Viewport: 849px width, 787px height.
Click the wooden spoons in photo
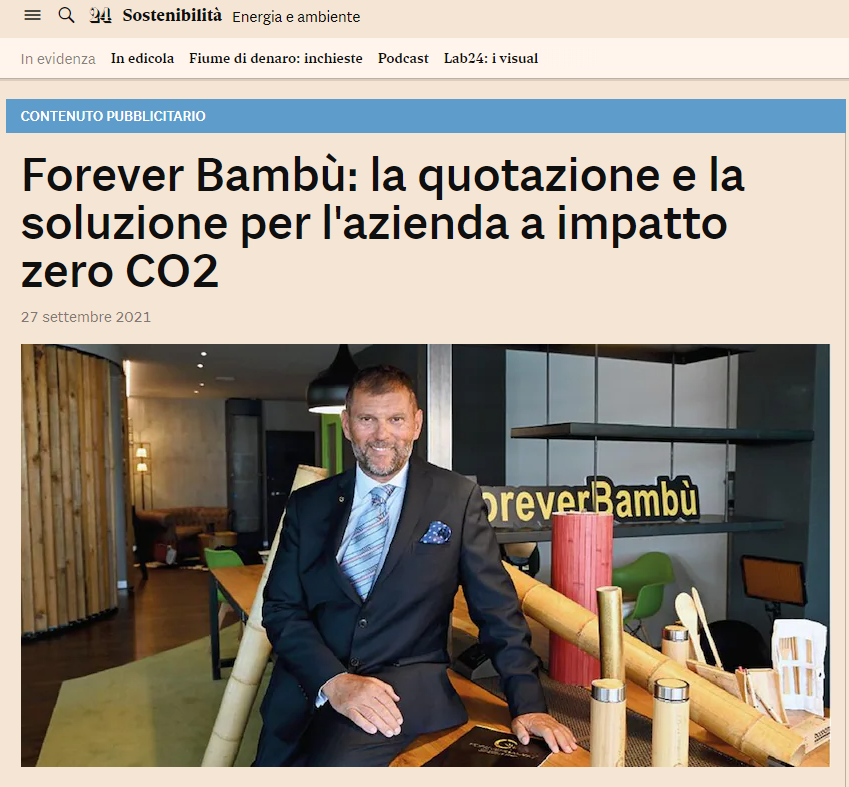697,626
